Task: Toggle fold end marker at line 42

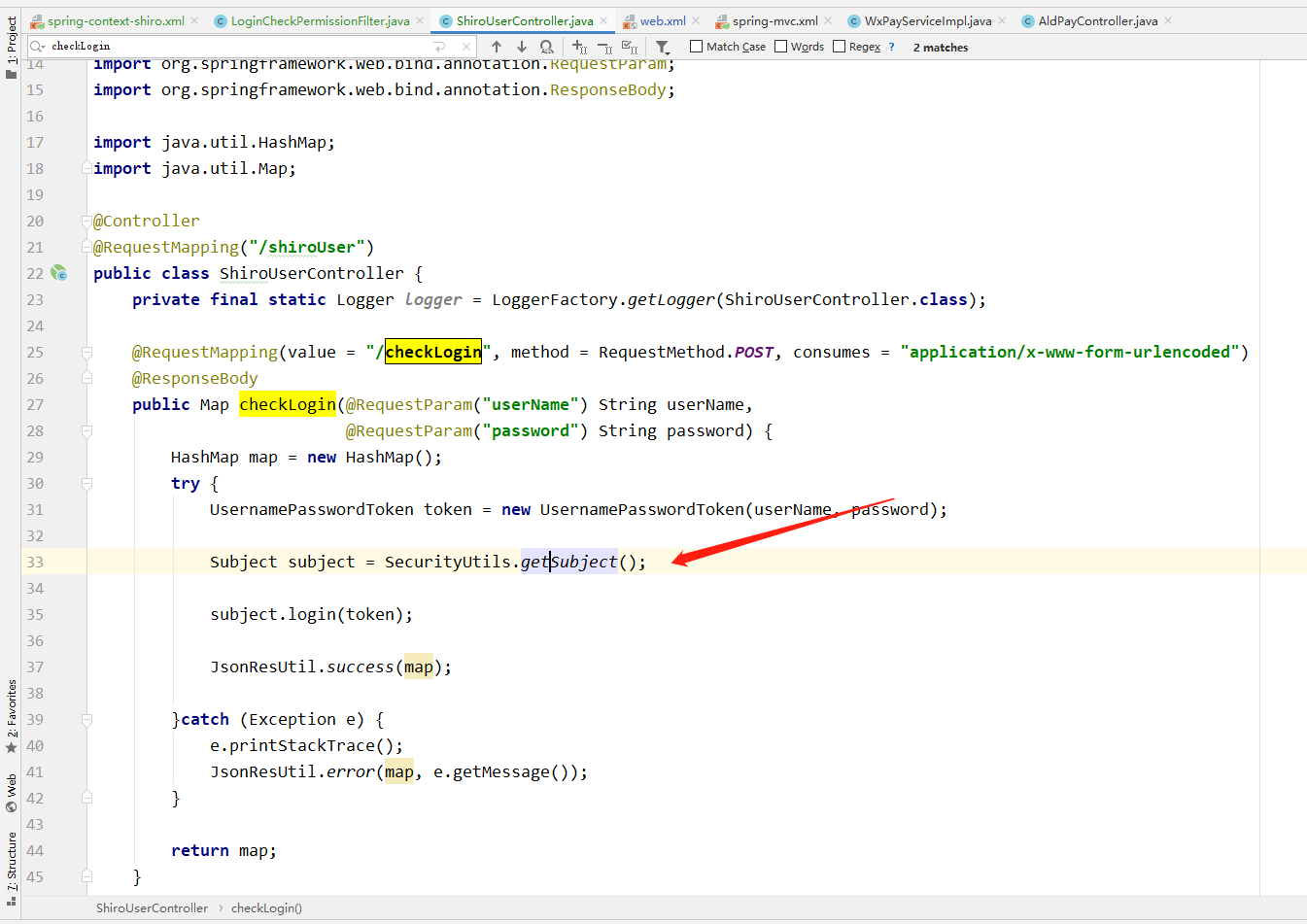Action: [86, 798]
